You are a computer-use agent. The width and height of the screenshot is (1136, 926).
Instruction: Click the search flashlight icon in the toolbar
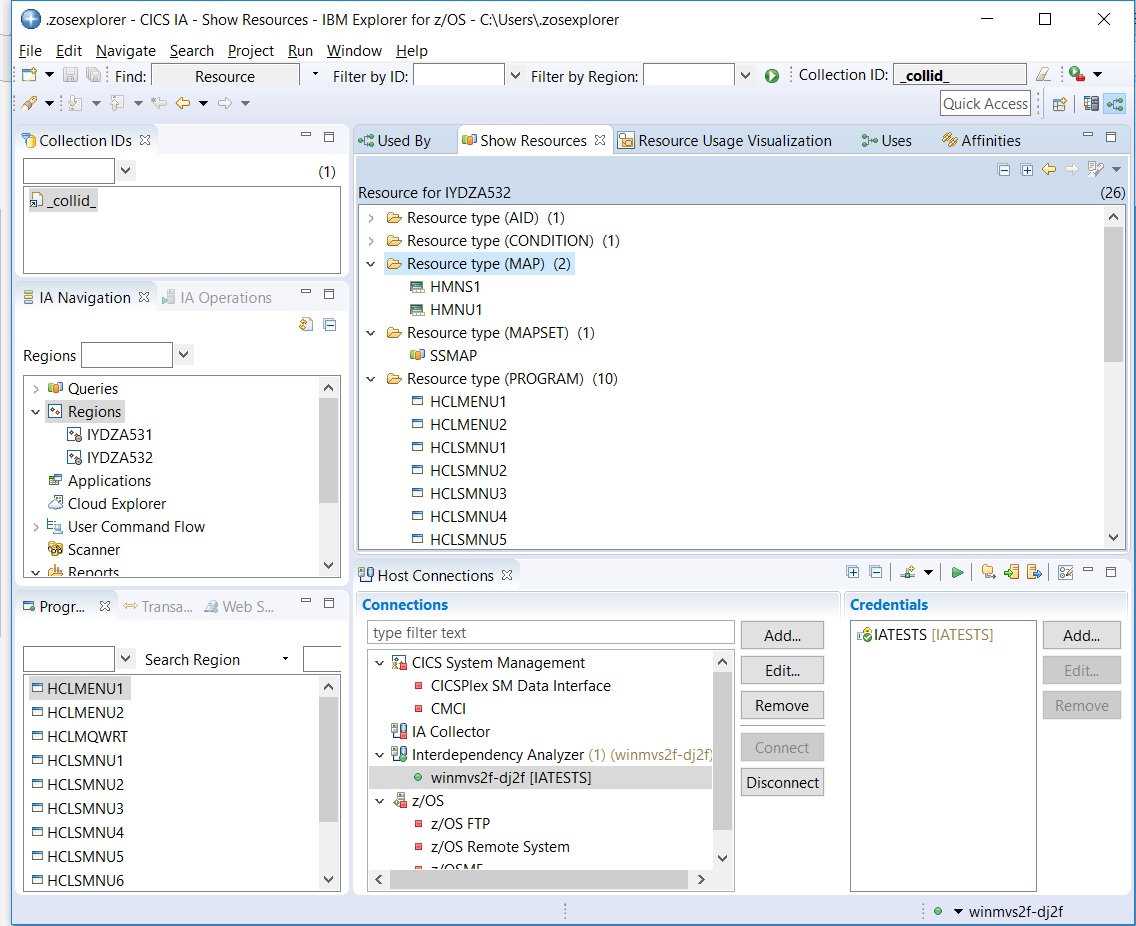(x=30, y=103)
